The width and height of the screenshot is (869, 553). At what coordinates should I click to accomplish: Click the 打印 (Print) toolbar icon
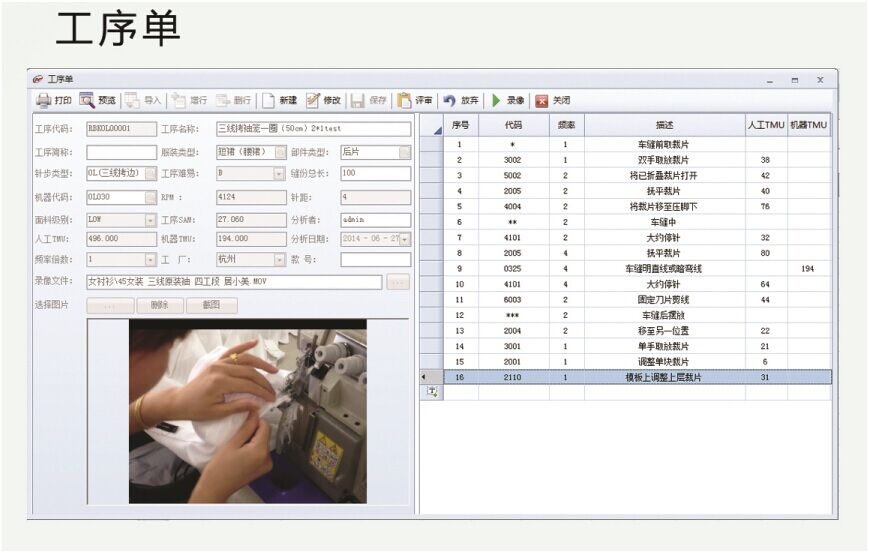44,101
